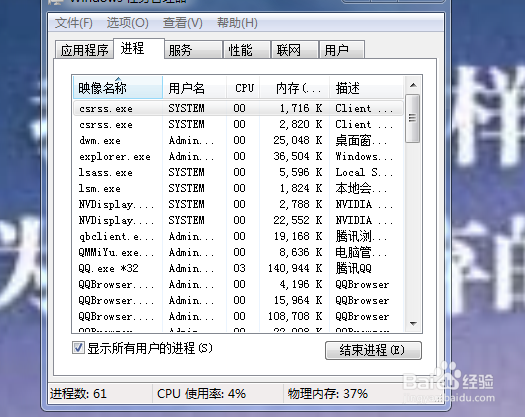Click the 140,944 K memory value
This screenshot has width=525, height=417.
click(295, 268)
